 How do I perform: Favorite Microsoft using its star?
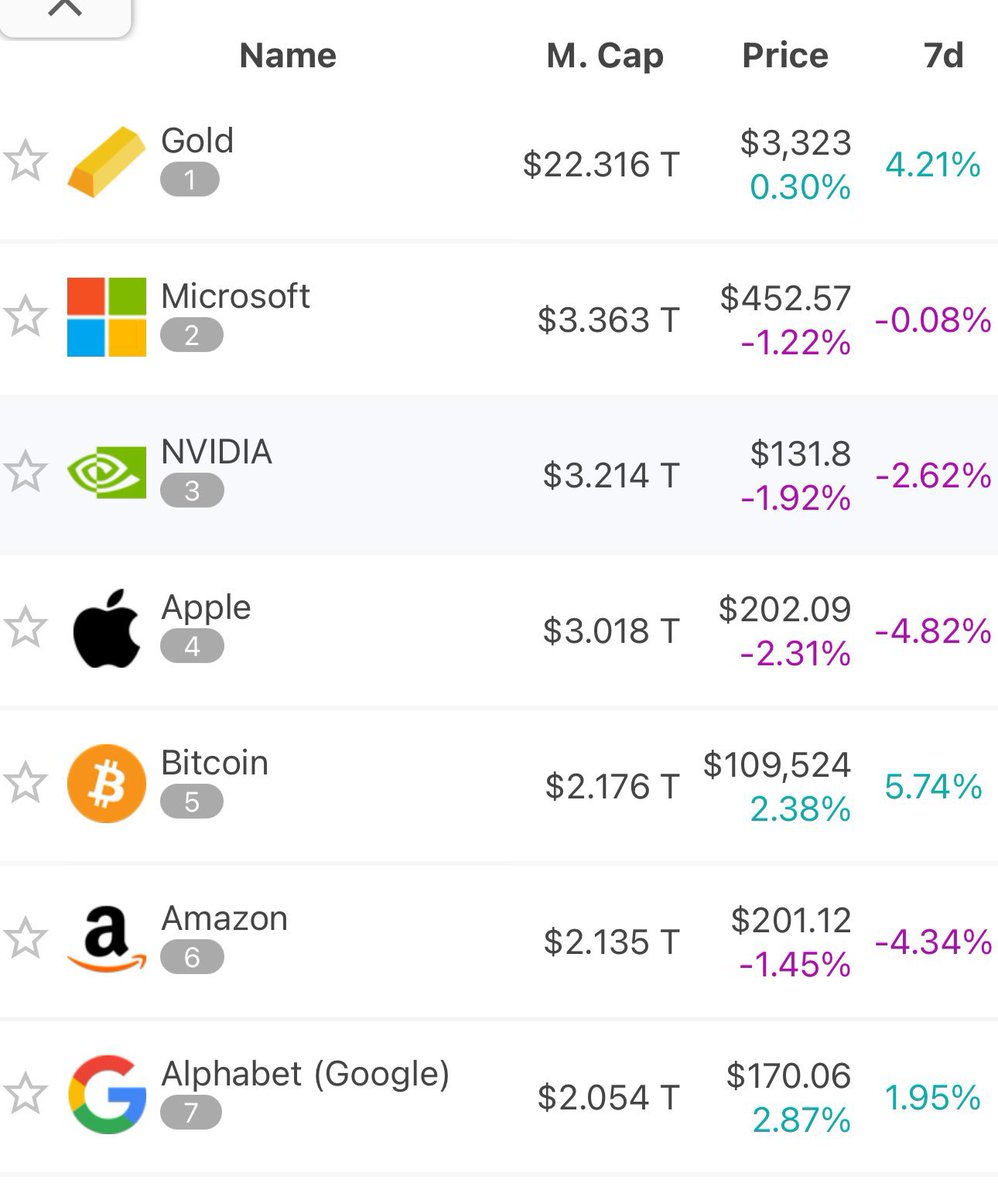tap(25, 317)
